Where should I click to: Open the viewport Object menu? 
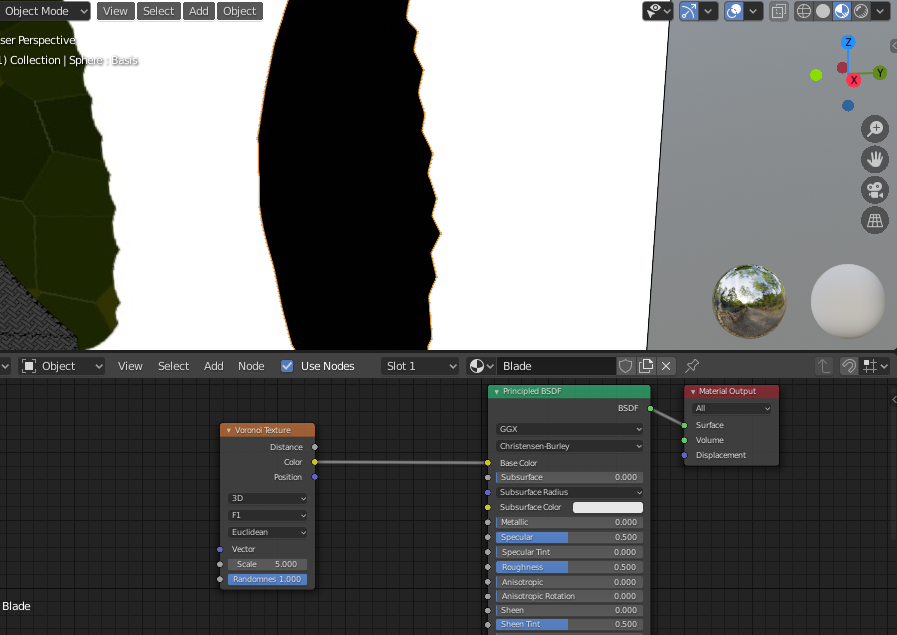[x=239, y=11]
